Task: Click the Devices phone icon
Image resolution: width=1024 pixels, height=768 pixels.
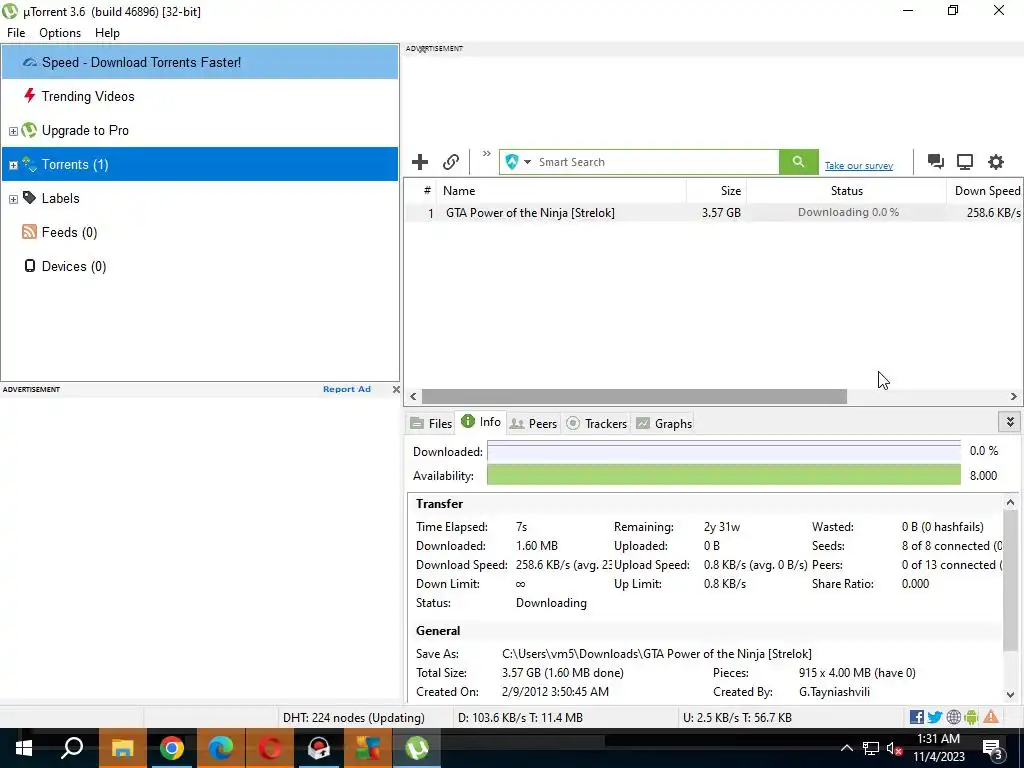Action: 29,265
